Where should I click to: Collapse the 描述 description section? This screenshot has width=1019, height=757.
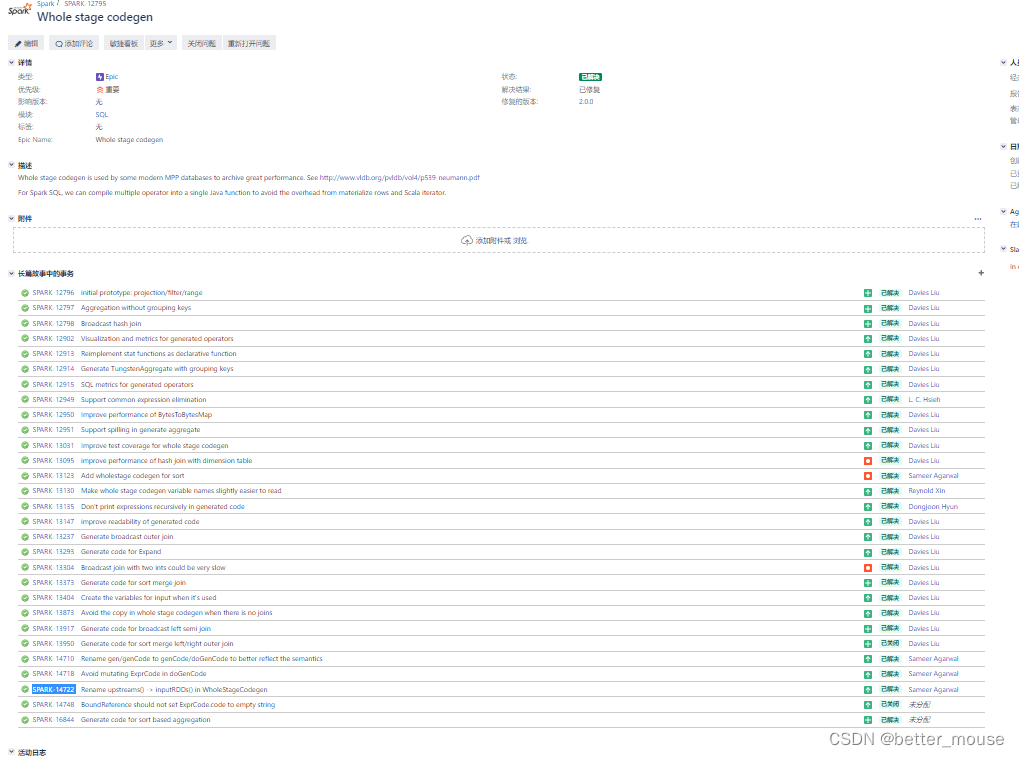pyautogui.click(x=11, y=165)
